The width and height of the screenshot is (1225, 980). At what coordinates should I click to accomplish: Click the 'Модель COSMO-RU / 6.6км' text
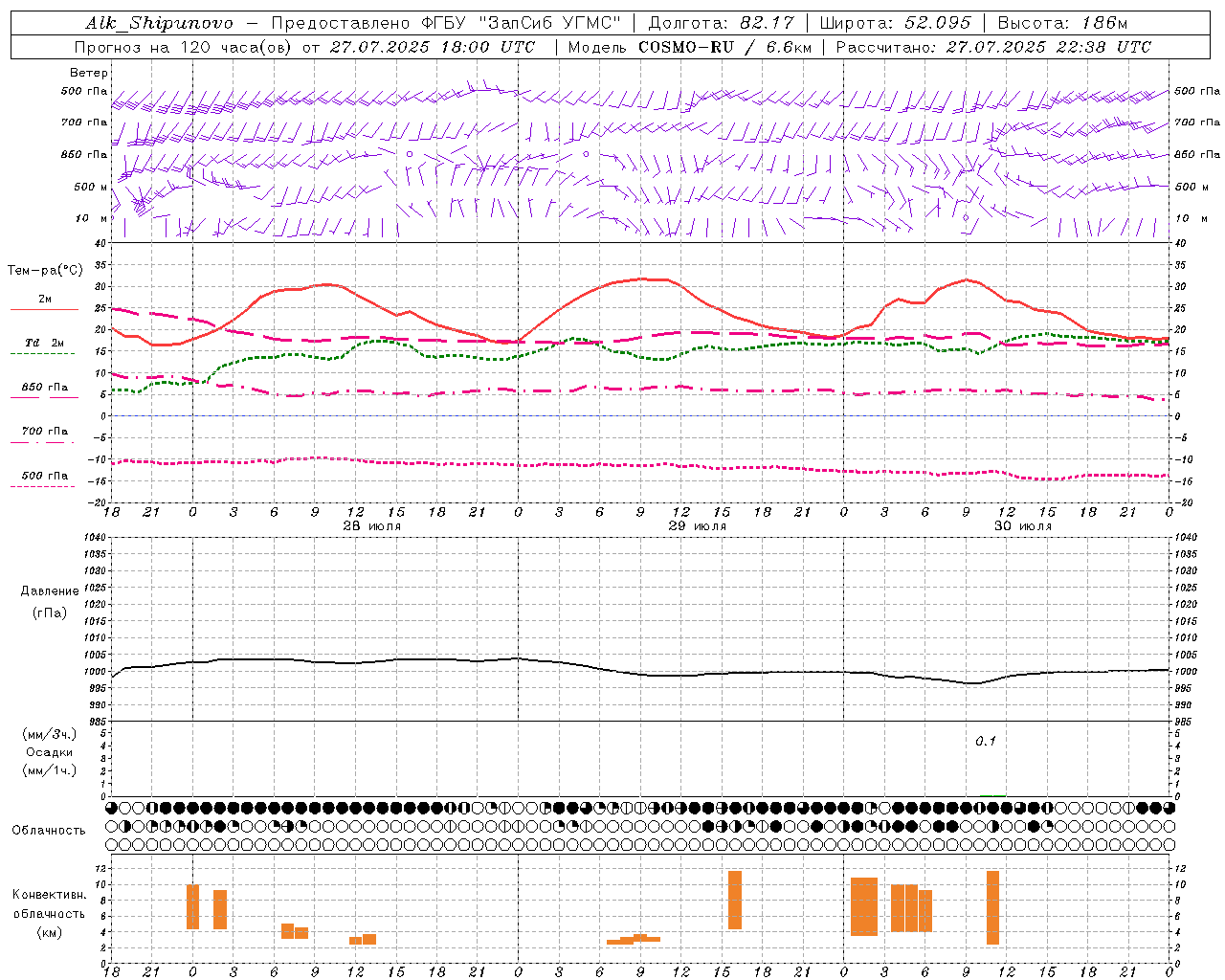689,47
